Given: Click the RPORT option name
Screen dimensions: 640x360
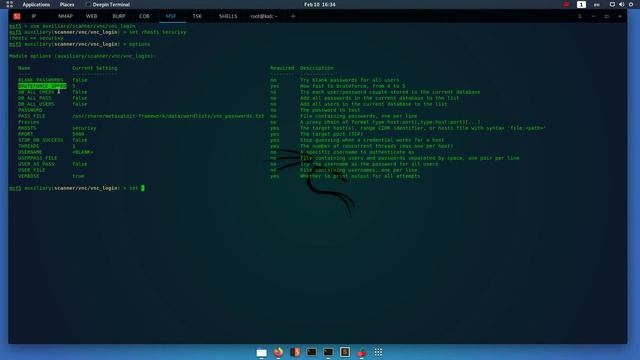Looking at the screenshot, I should tap(25, 134).
